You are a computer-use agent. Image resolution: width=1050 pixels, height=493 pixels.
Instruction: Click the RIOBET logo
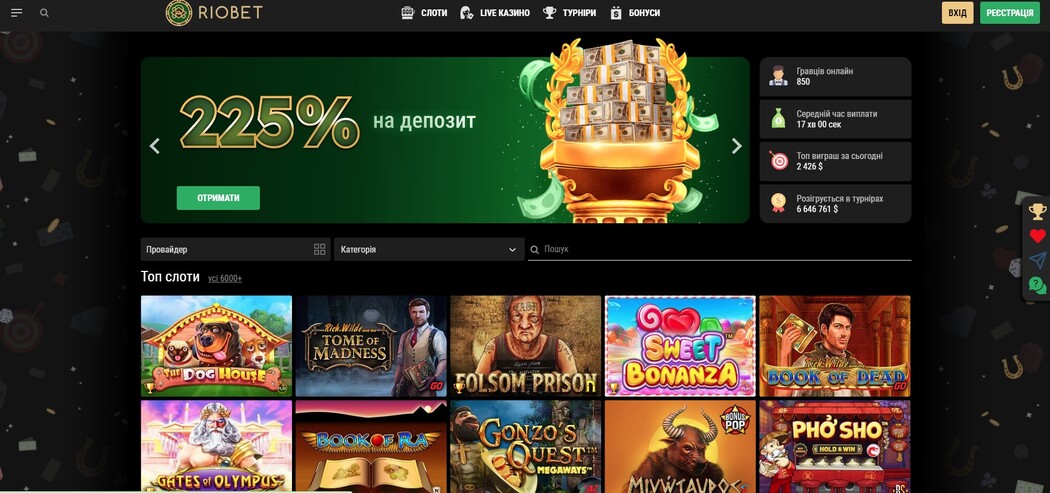tap(214, 13)
